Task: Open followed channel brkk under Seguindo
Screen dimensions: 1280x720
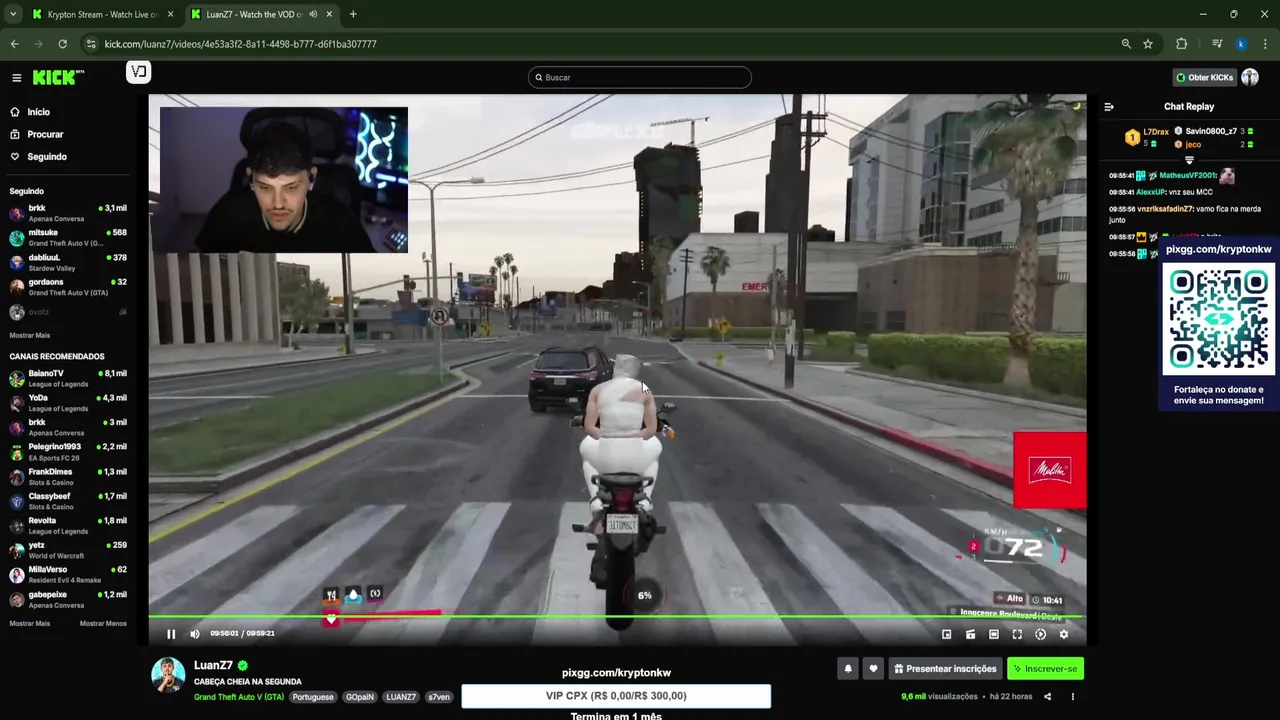Action: 68,212
